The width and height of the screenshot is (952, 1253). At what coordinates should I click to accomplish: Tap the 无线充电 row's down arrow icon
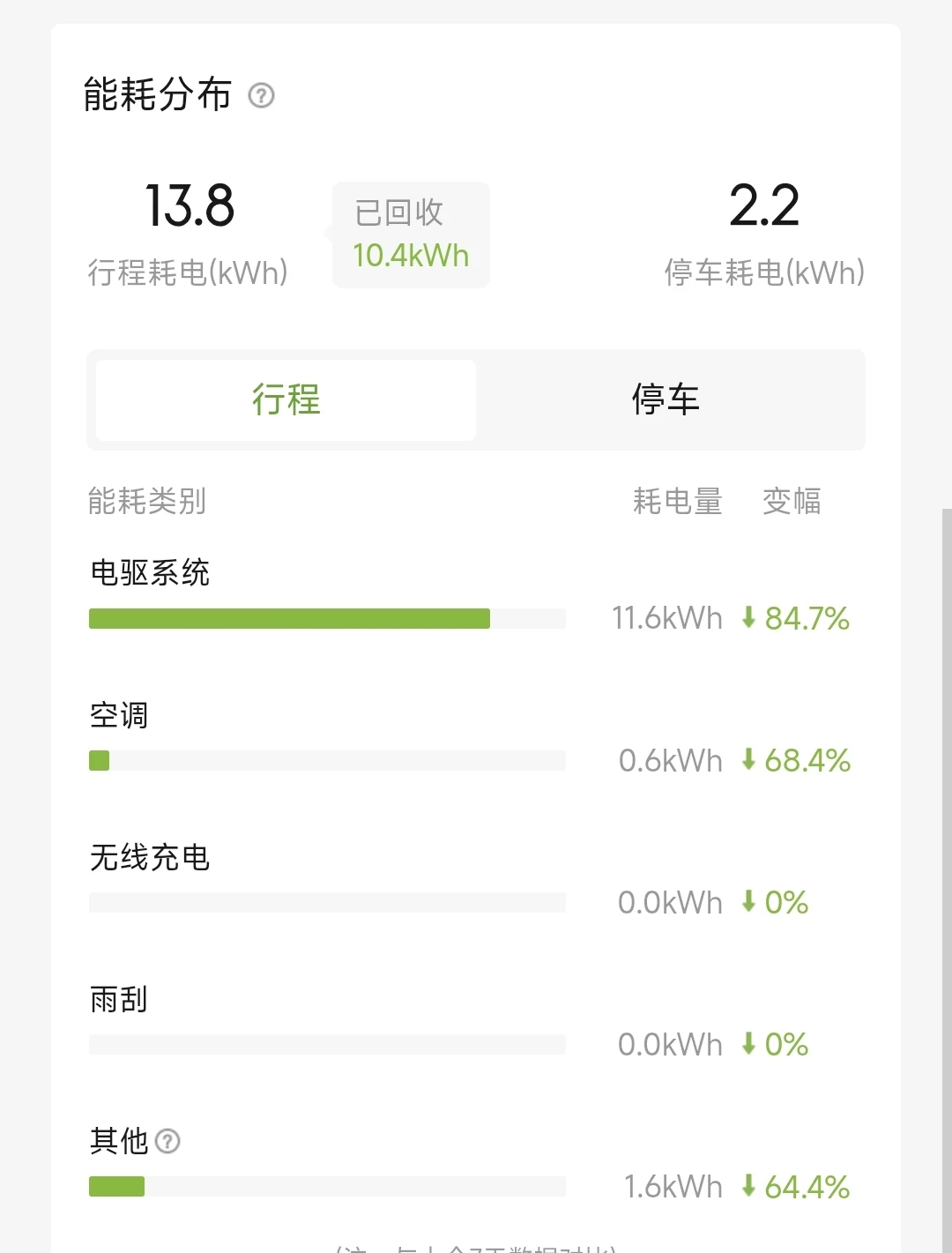(748, 901)
